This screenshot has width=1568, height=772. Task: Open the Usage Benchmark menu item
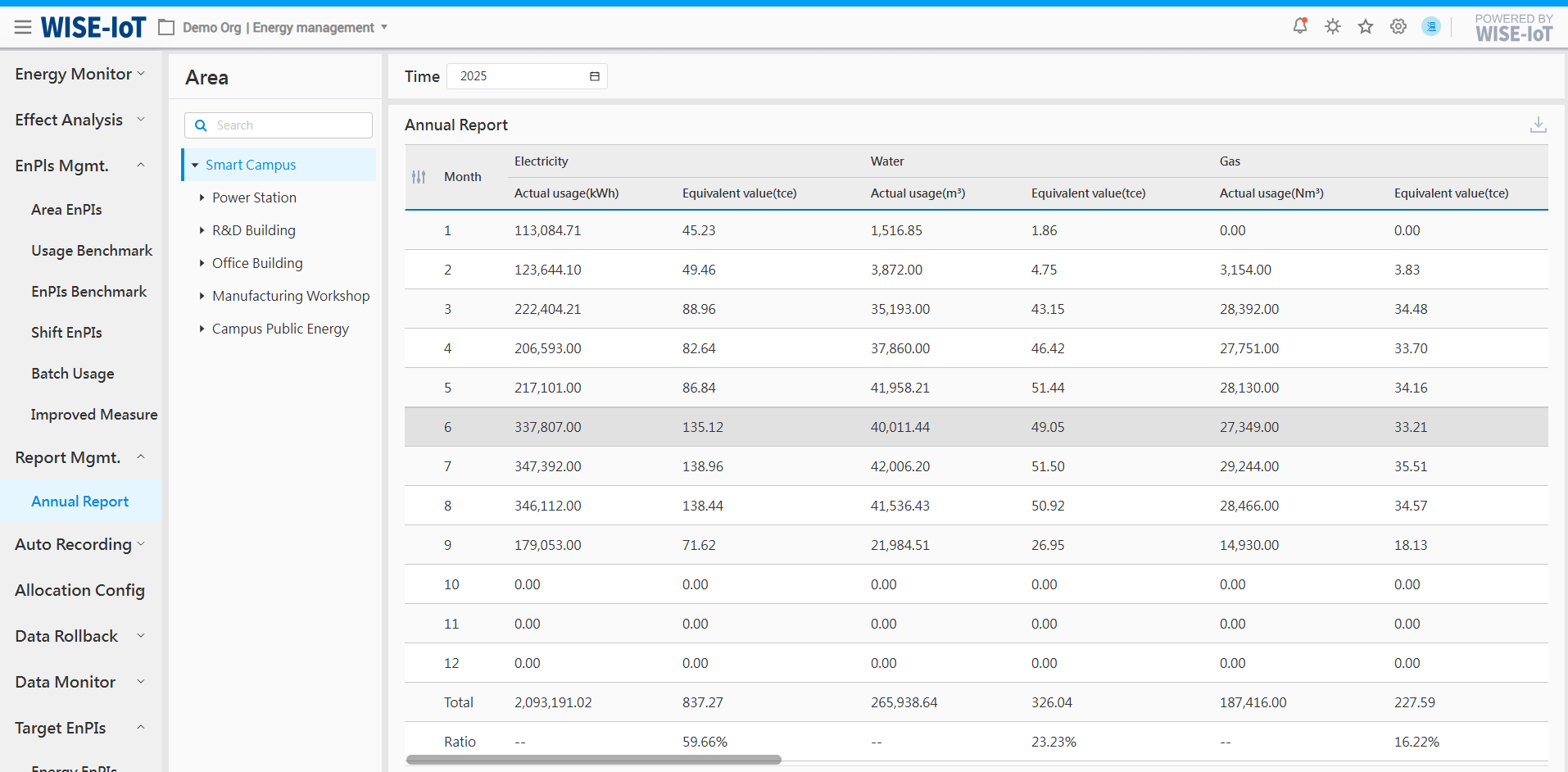pyautogui.click(x=92, y=251)
